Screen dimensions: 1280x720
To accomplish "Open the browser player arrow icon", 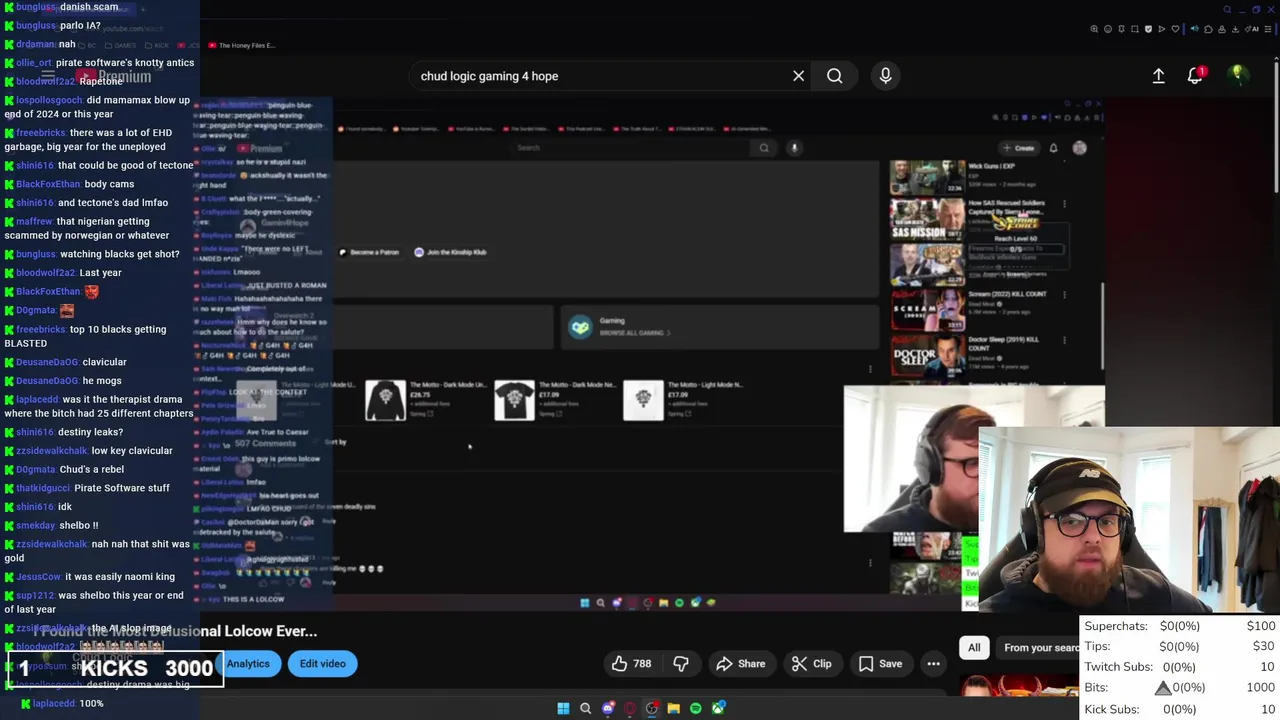I will click(1162, 29).
